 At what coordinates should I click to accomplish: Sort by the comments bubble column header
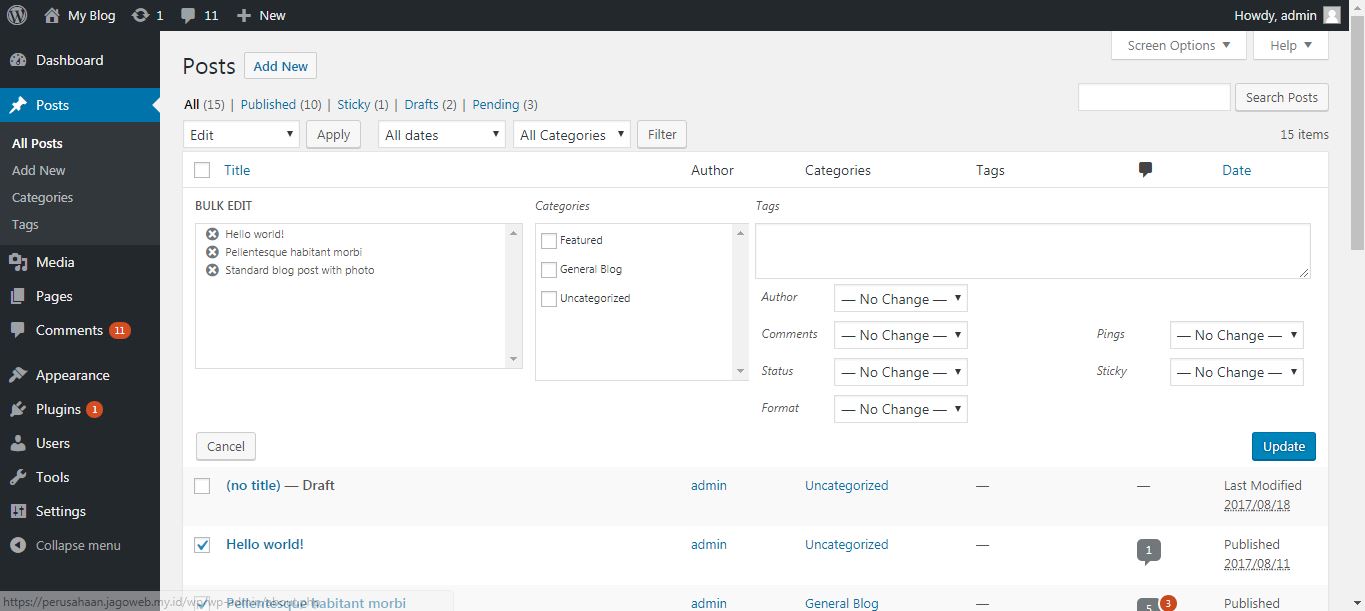(x=1145, y=170)
